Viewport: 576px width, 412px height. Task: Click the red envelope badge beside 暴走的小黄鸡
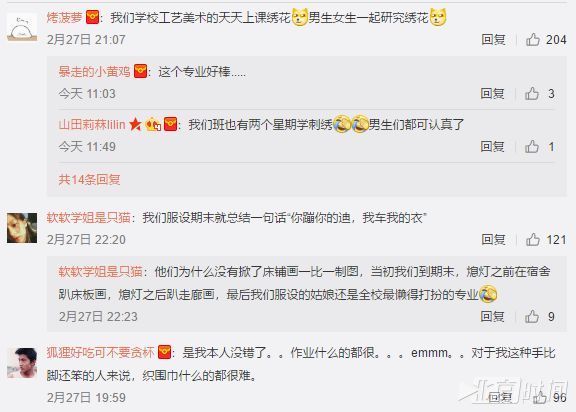[x=140, y=71]
